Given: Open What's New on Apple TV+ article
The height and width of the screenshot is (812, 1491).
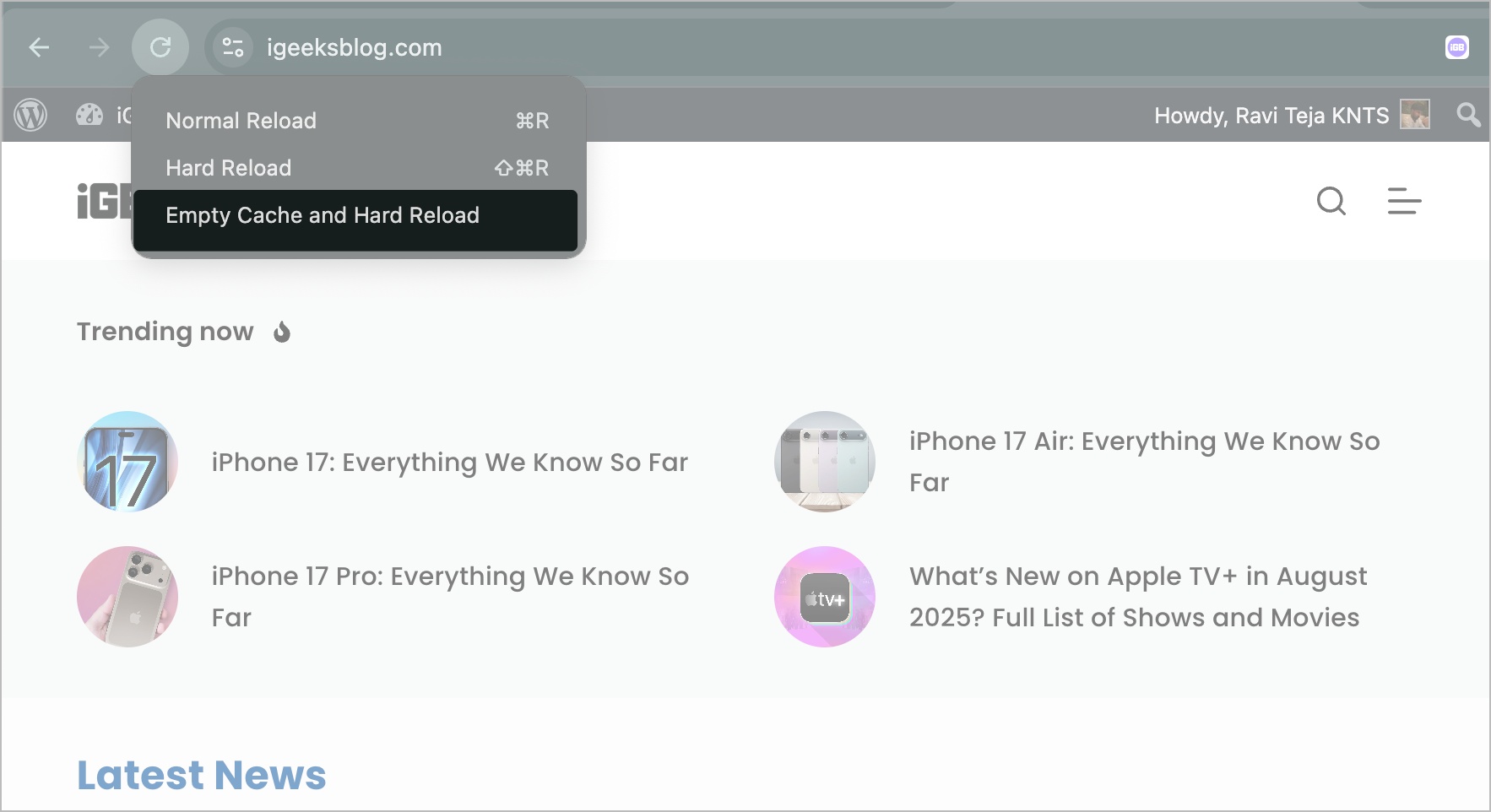Looking at the screenshot, I should tap(1138, 597).
